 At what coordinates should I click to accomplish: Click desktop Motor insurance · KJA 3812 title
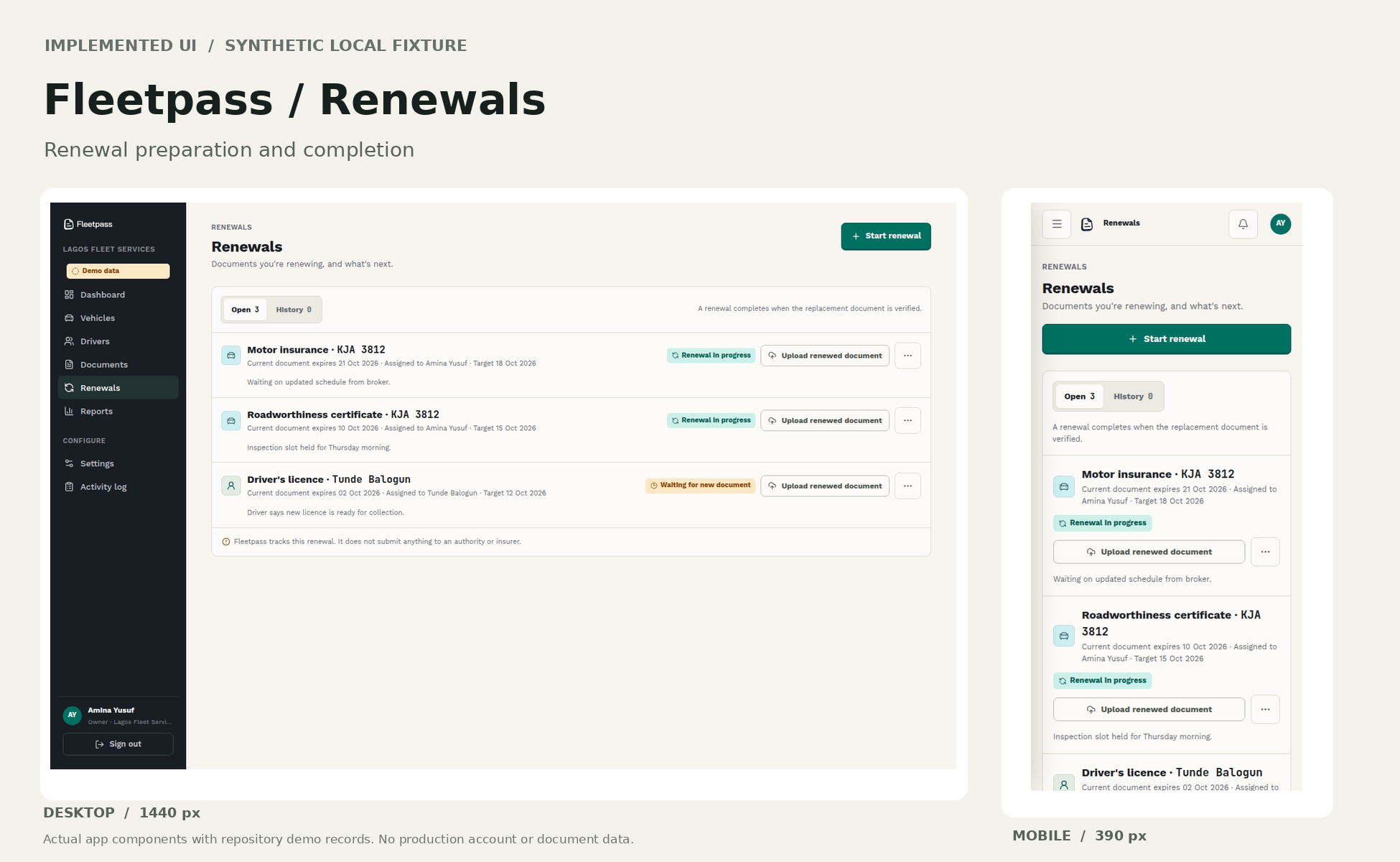[316, 350]
